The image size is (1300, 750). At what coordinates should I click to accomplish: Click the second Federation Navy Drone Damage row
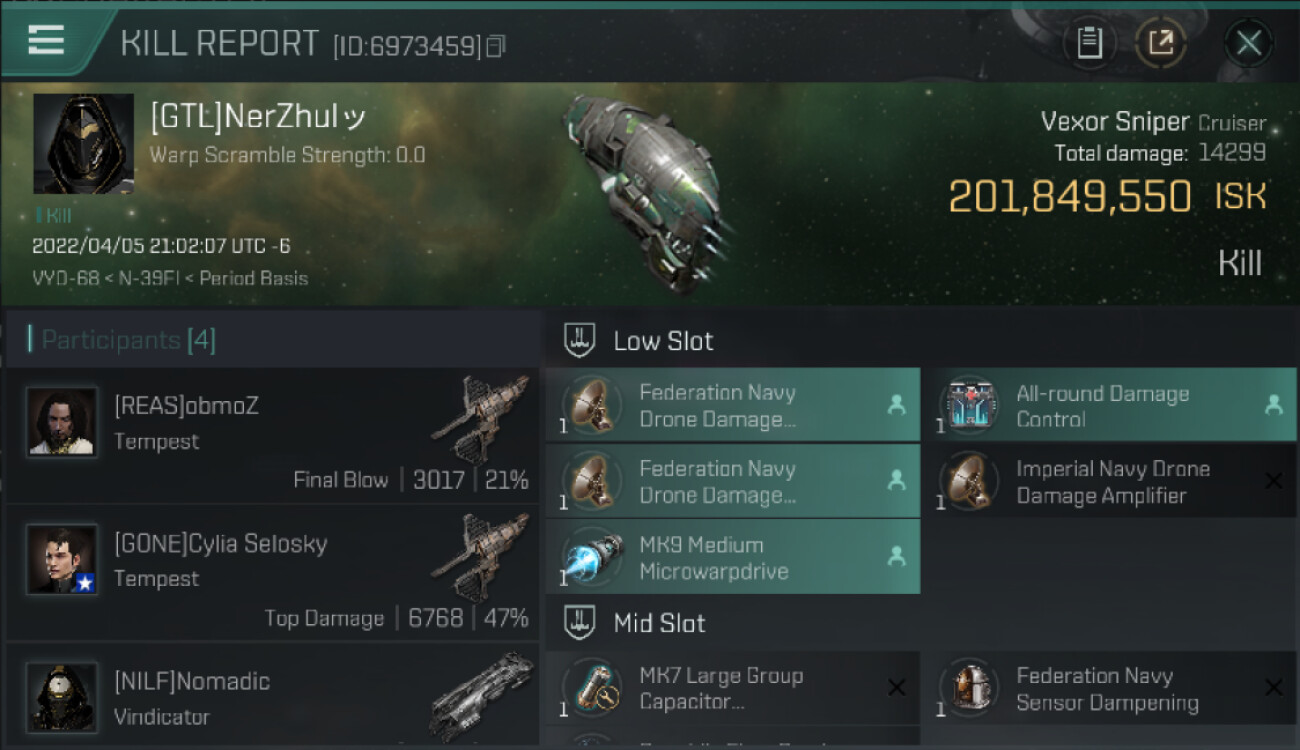coord(733,481)
